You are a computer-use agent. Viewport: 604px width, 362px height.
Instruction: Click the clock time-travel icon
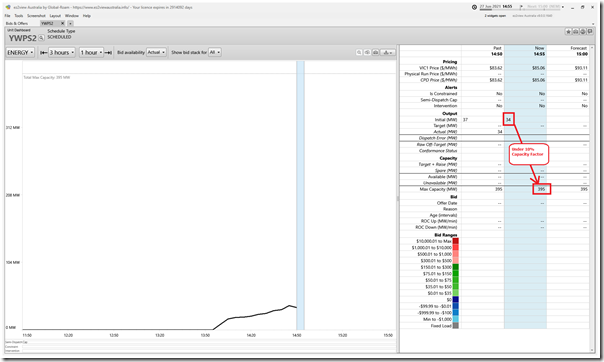(x=474, y=7)
